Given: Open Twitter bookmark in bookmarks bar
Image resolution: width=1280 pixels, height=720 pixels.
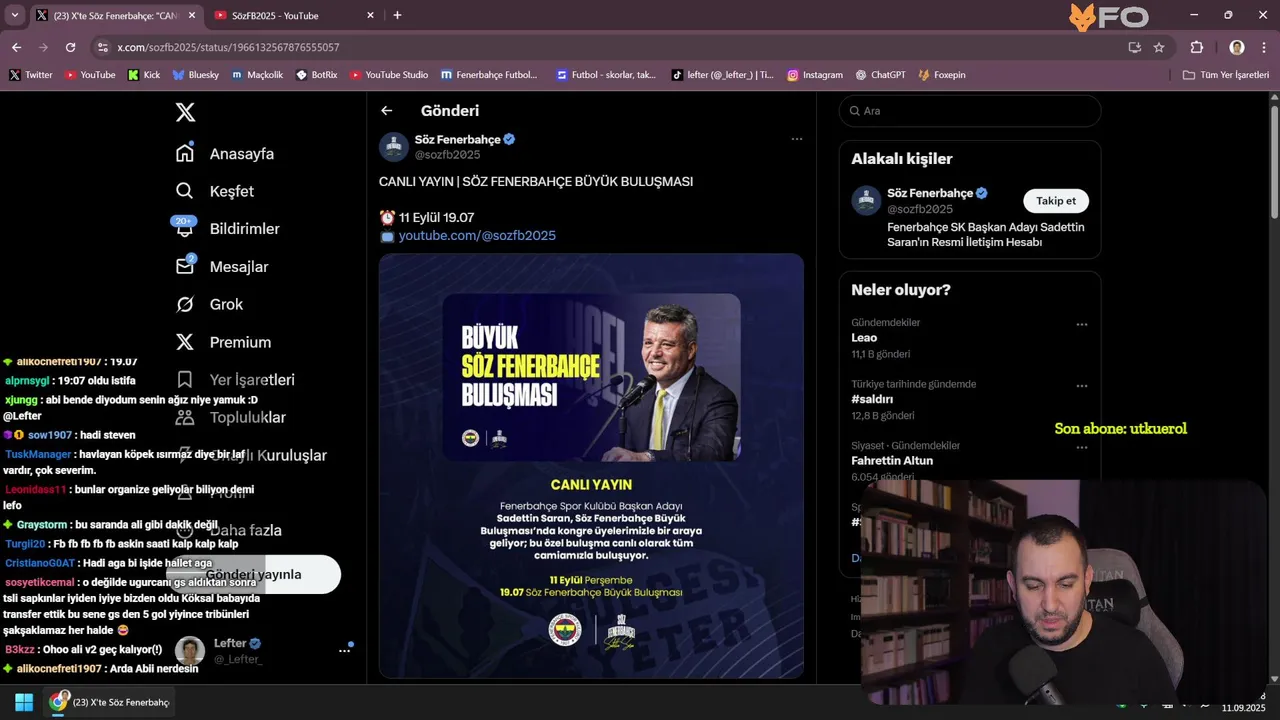Looking at the screenshot, I should pyautogui.click(x=30, y=75).
